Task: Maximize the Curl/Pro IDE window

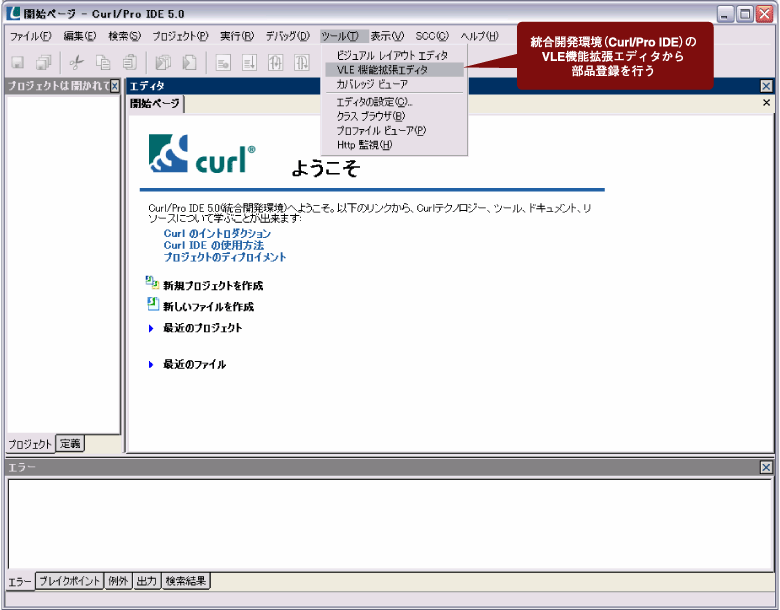Action: [x=745, y=14]
